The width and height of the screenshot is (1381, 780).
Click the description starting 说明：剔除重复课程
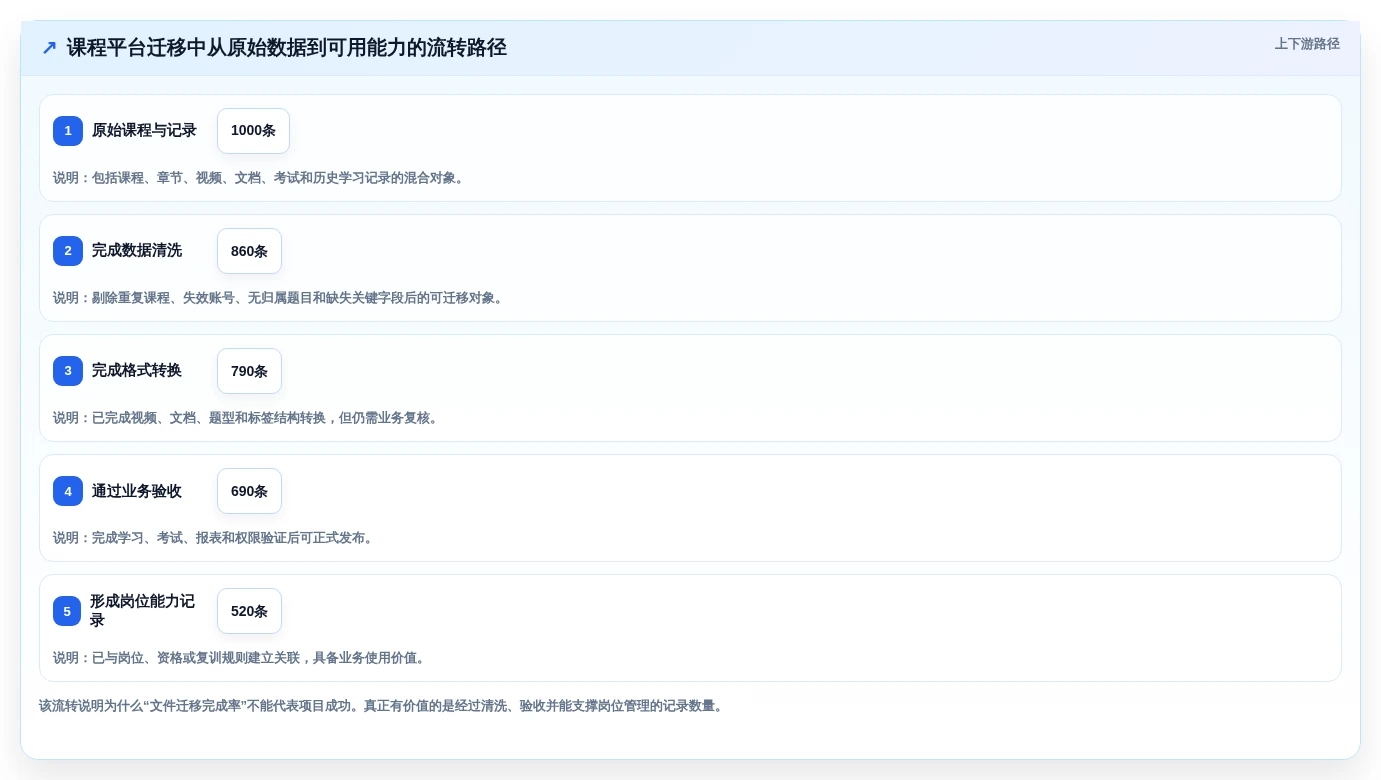pyautogui.click(x=279, y=298)
